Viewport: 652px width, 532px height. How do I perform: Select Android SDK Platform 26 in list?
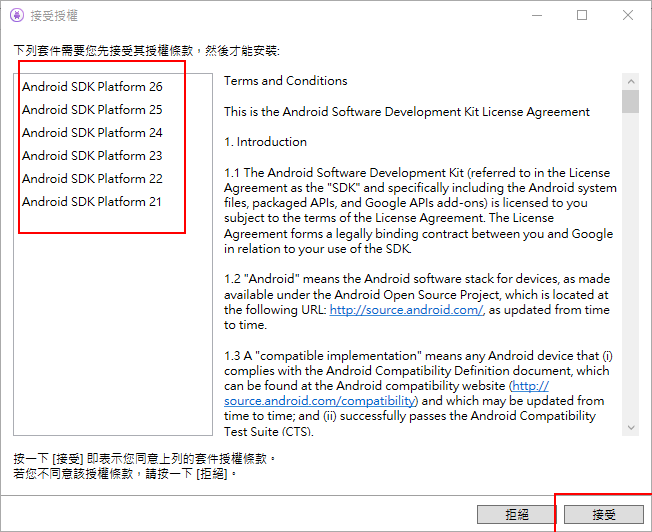click(92, 87)
